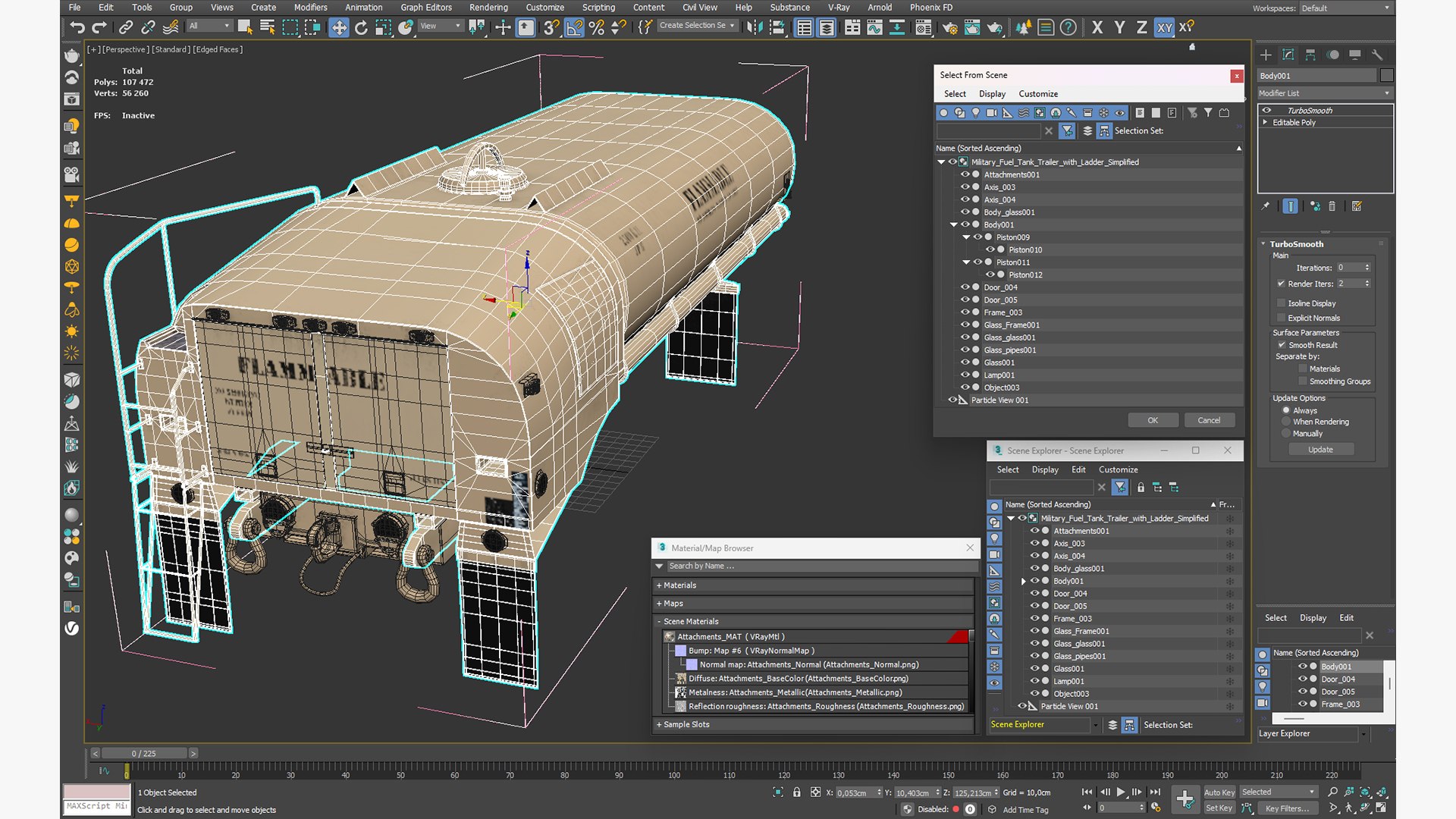Click Remove modifier trash icon below stack

click(1332, 206)
